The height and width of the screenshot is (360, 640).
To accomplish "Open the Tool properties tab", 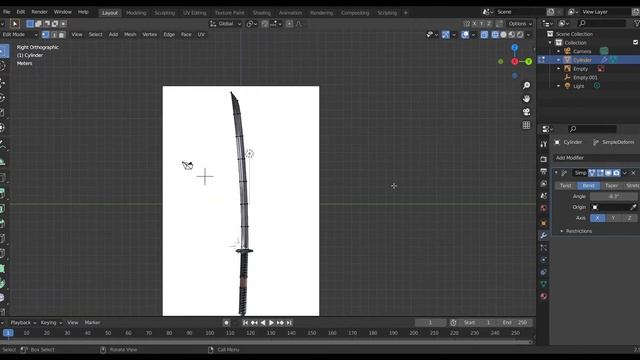I will [x=543, y=144].
